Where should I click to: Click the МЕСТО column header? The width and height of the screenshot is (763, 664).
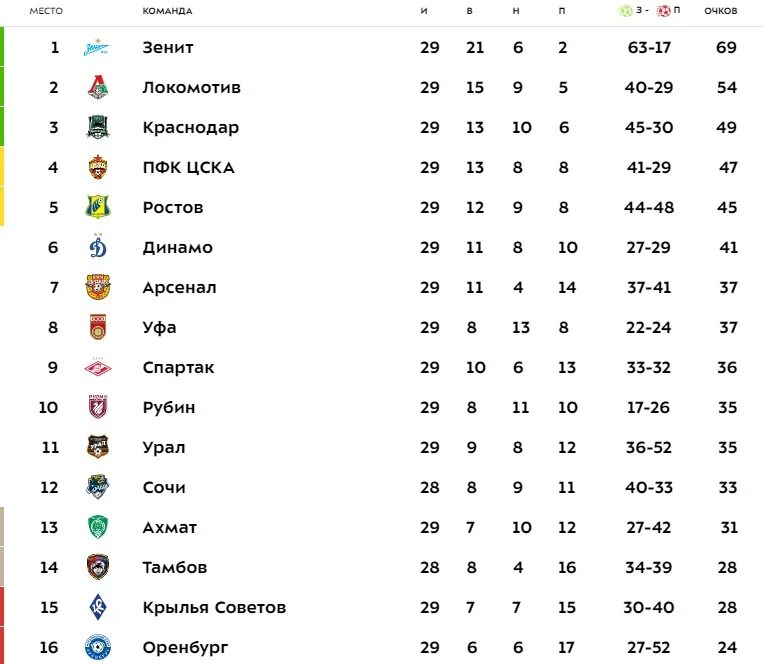click(x=46, y=11)
